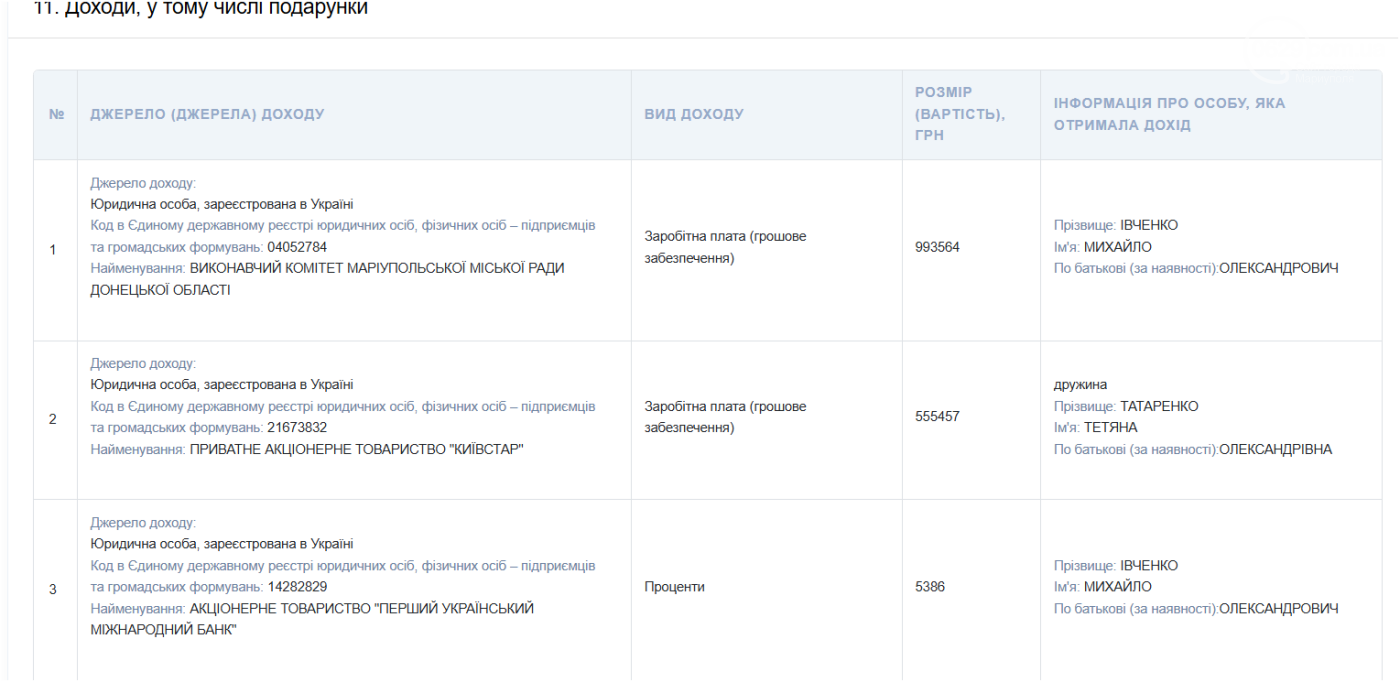Click the section heading "11. Доходи"

click(200, 9)
